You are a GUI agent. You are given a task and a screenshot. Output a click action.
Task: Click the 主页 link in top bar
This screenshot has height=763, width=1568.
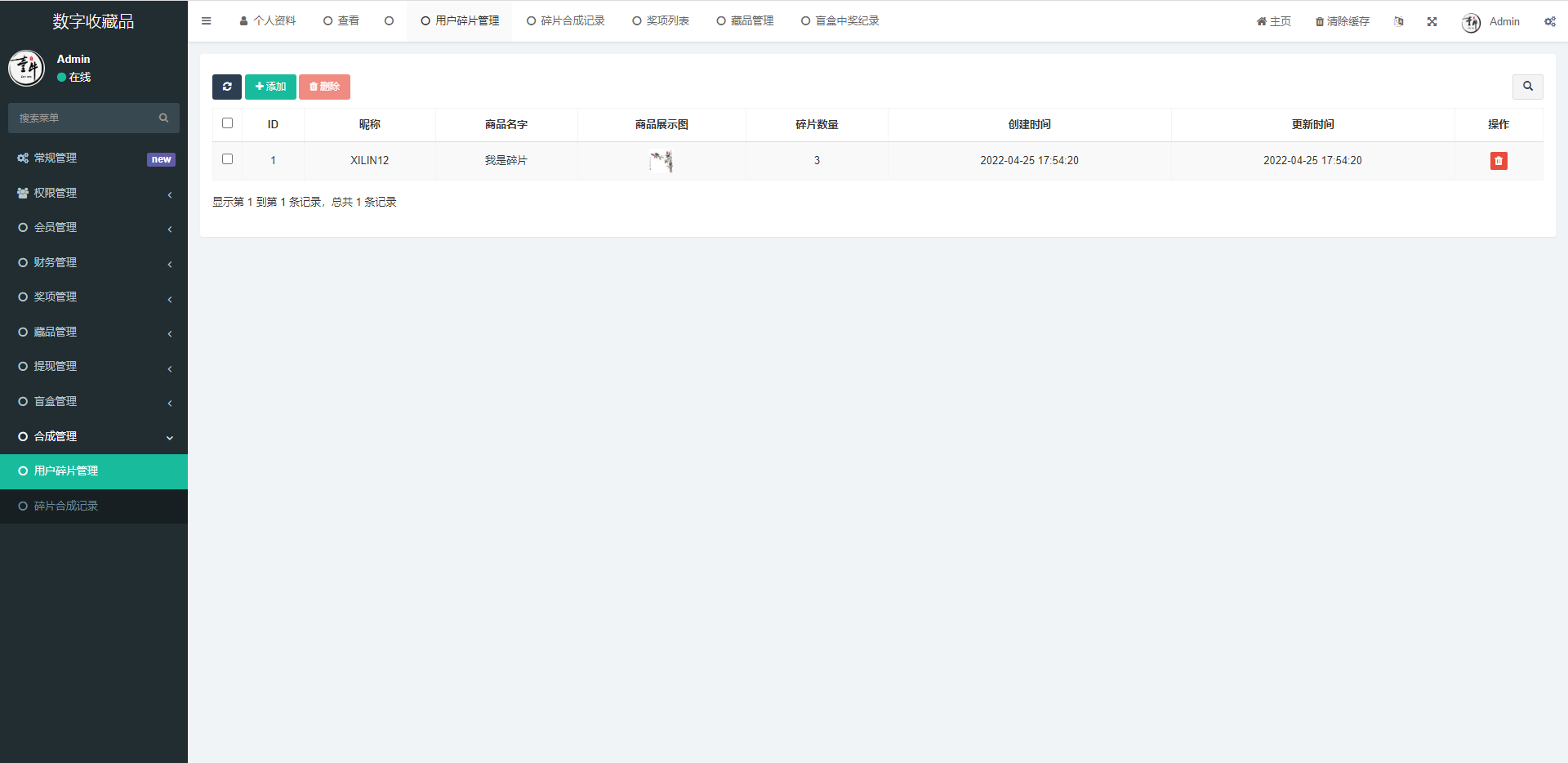1272,20
